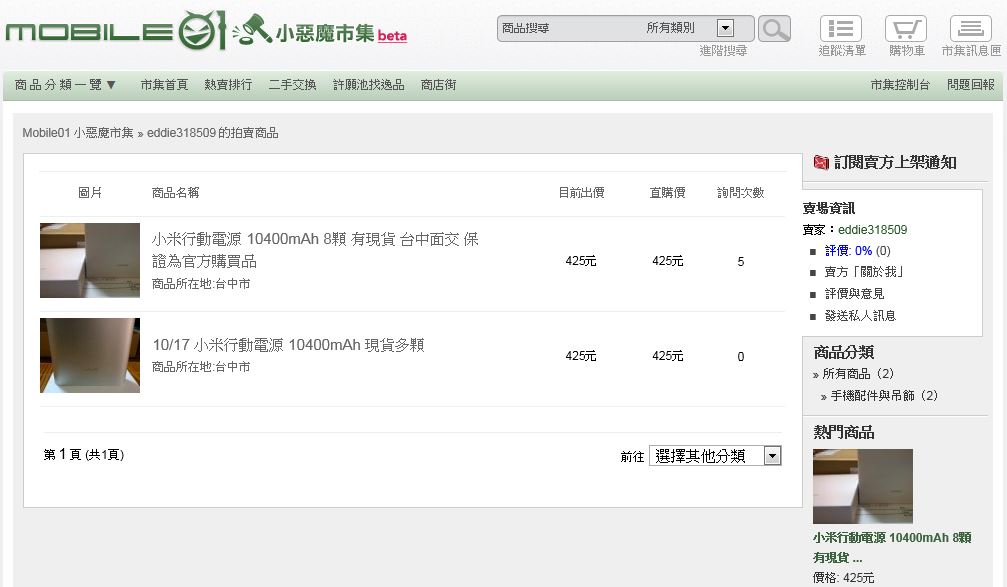Open thumbnail of the 8顆 有現貨 listing
The width and height of the screenshot is (1007, 587).
[x=90, y=260]
